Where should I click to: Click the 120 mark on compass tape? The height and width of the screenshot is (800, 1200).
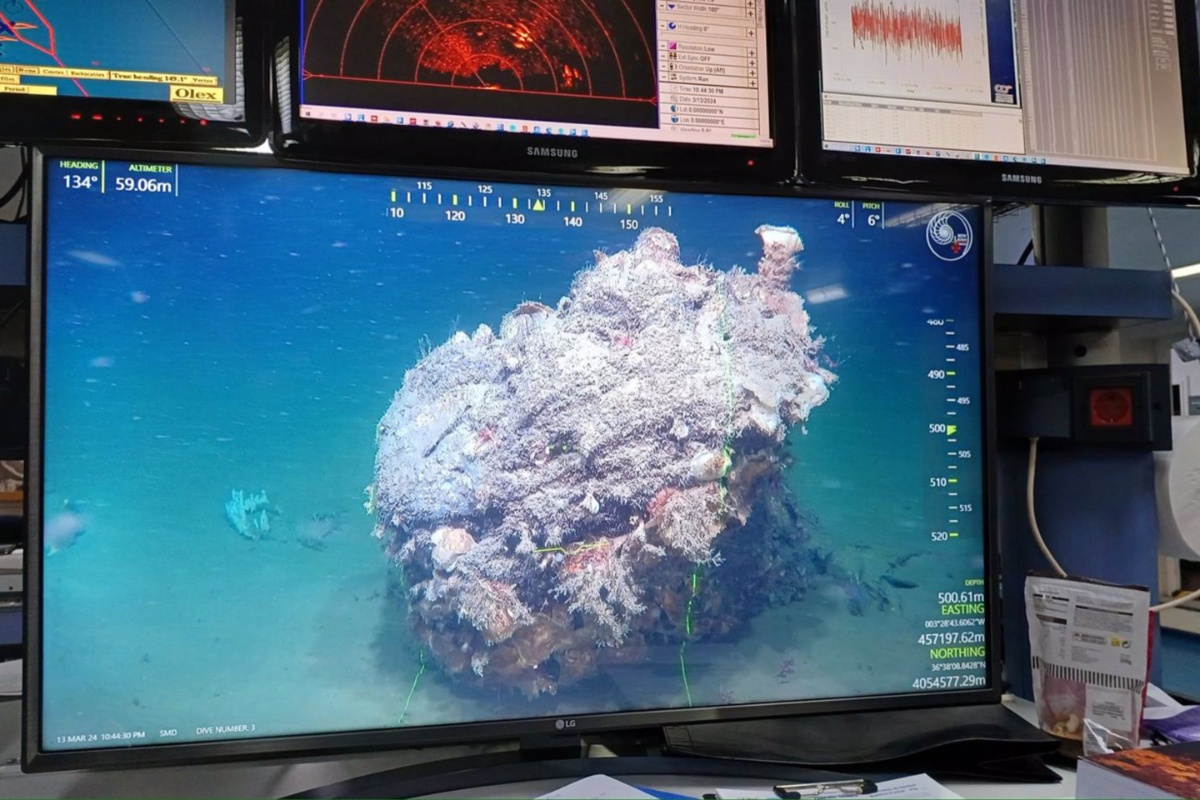455,216
